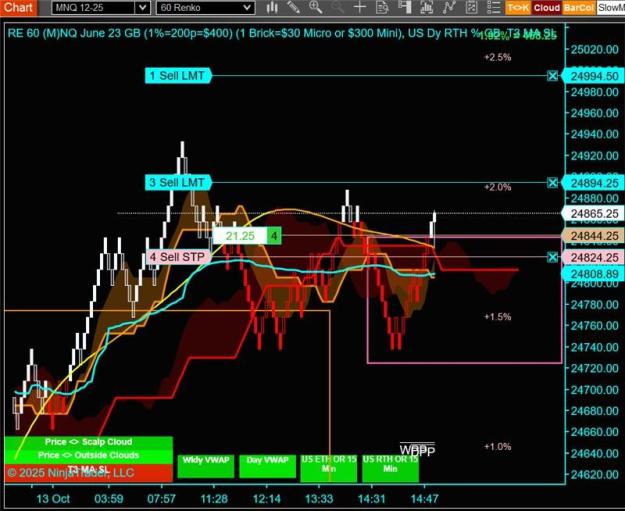Click the +1.0% level label
625x511 pixels.
[497, 446]
